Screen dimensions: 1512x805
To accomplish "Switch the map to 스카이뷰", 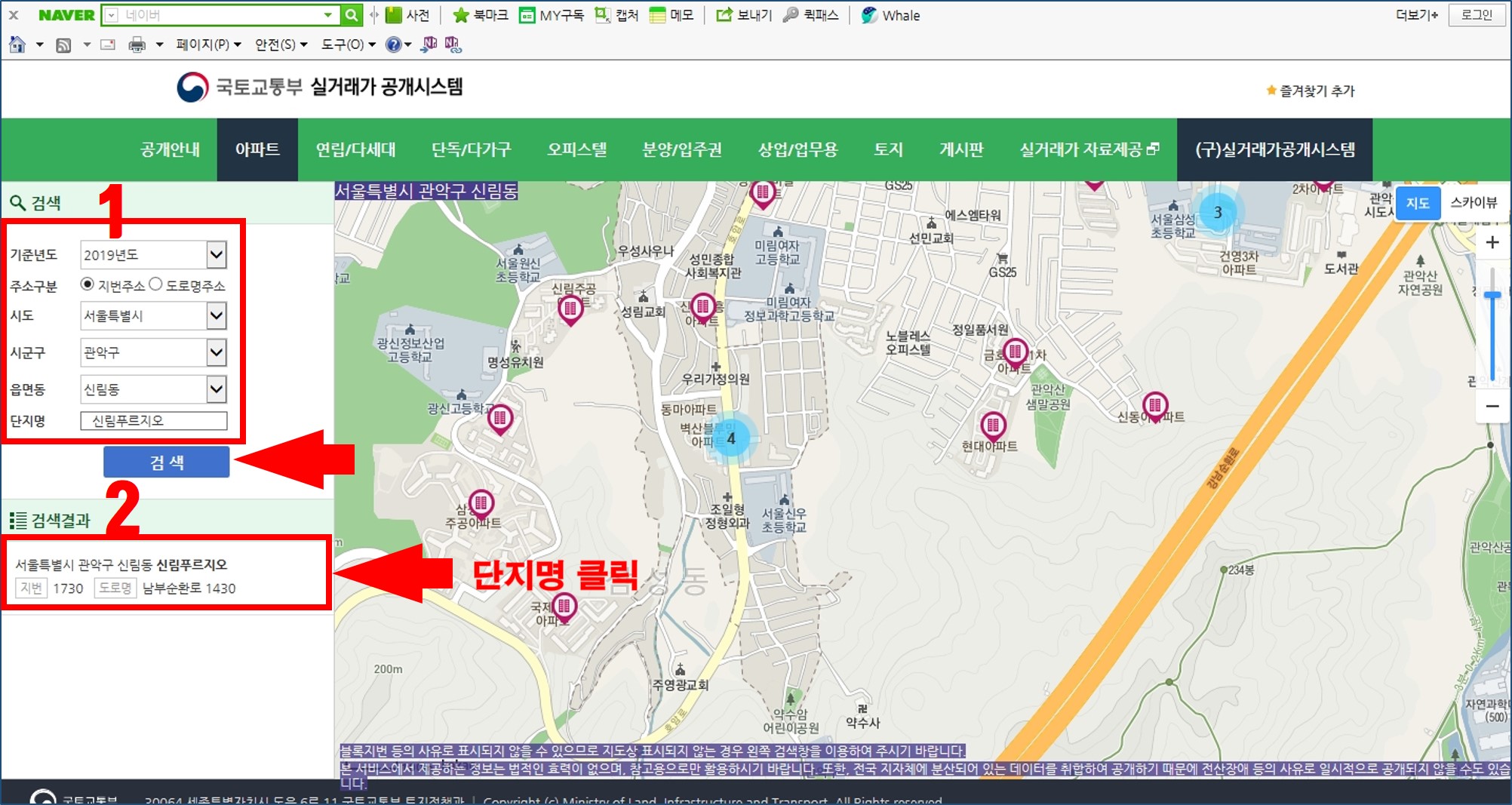I will pos(1474,203).
